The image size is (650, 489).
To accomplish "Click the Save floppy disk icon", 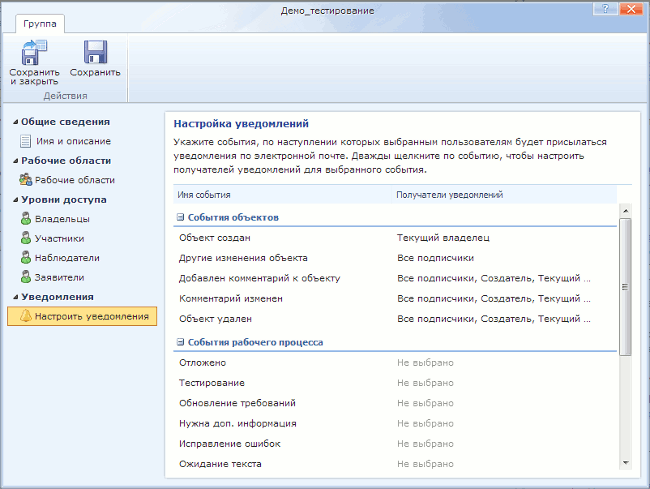I will pyautogui.click(x=95, y=52).
